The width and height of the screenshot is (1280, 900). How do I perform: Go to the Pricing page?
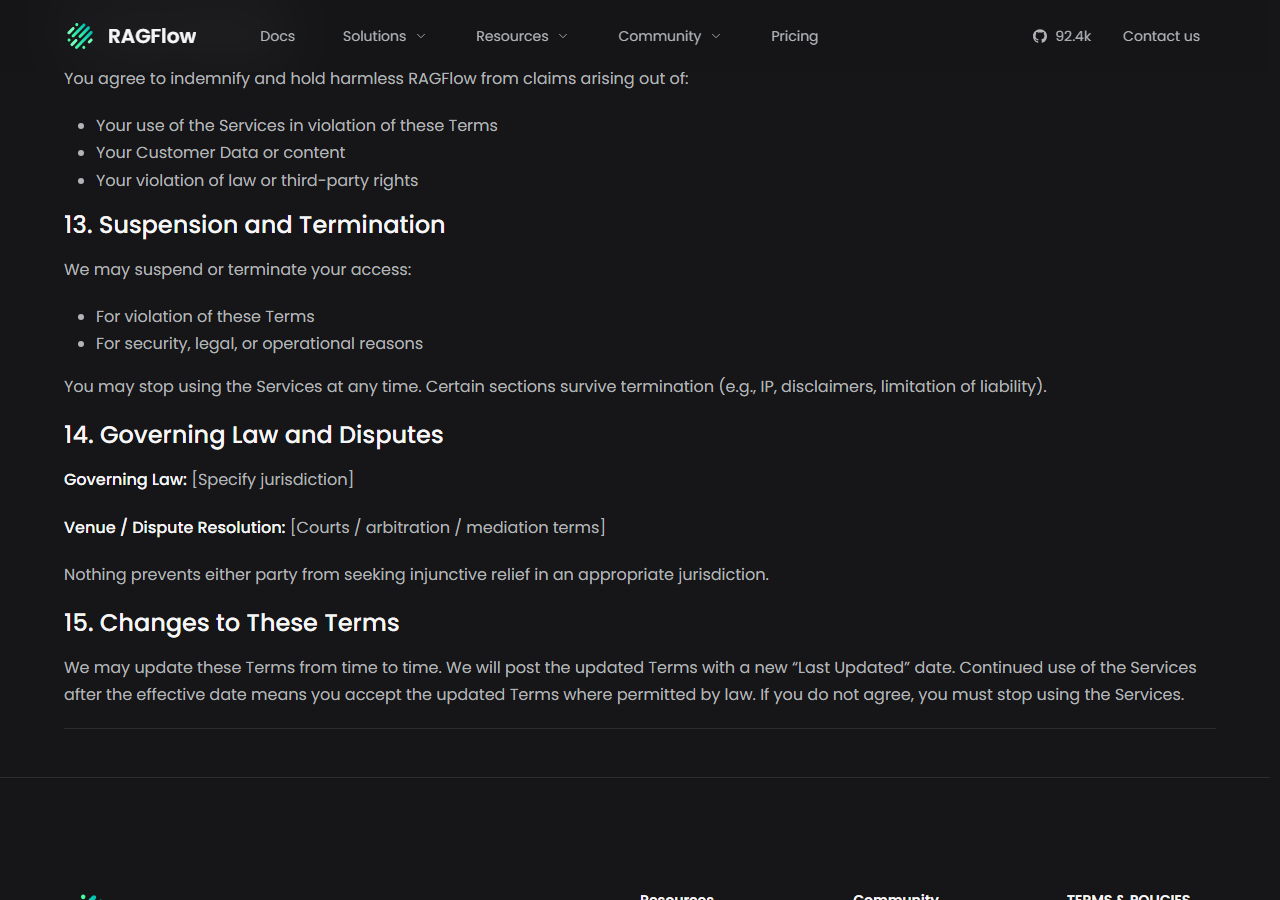tap(794, 36)
